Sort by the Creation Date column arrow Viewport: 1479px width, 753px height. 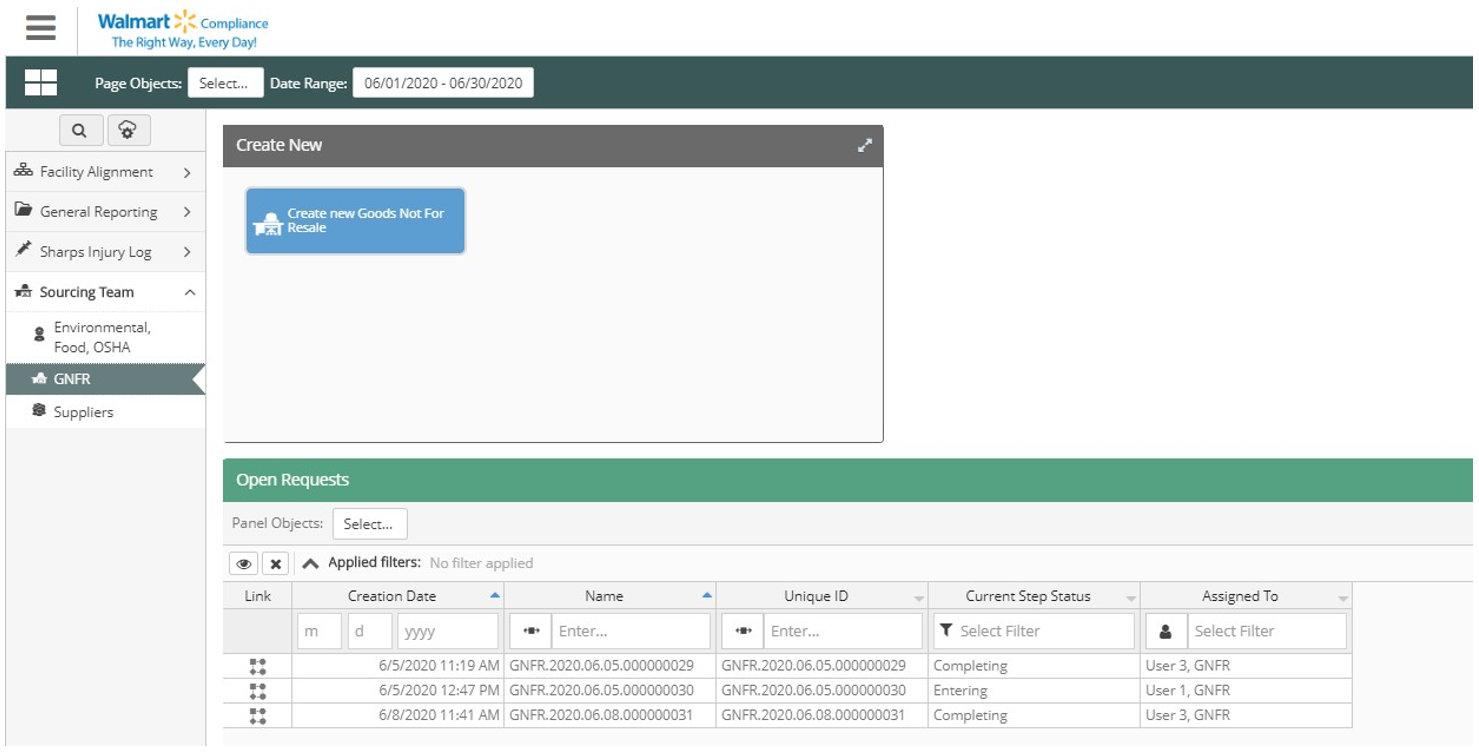(495, 595)
